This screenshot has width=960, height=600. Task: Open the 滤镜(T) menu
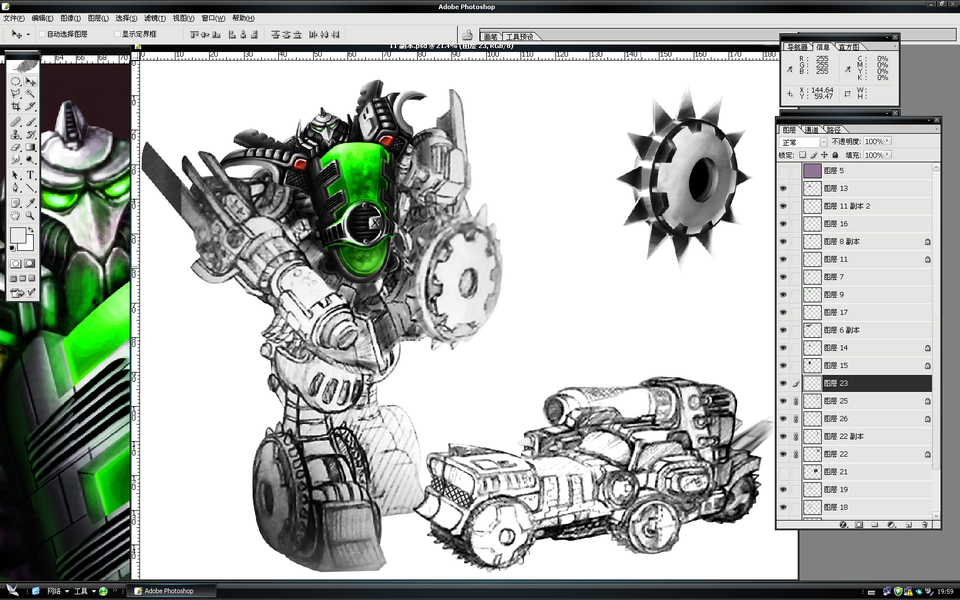155,18
